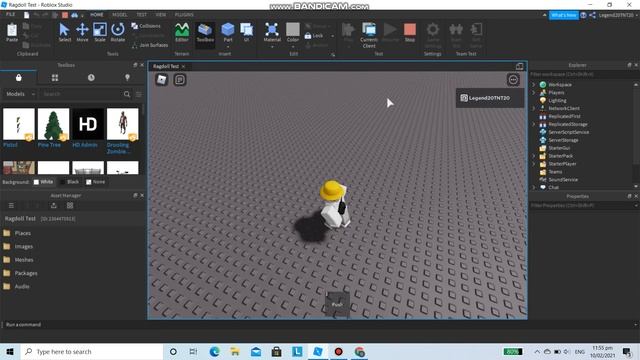Open the Material picker
Viewport: 640px width, 360px height.
(272, 32)
